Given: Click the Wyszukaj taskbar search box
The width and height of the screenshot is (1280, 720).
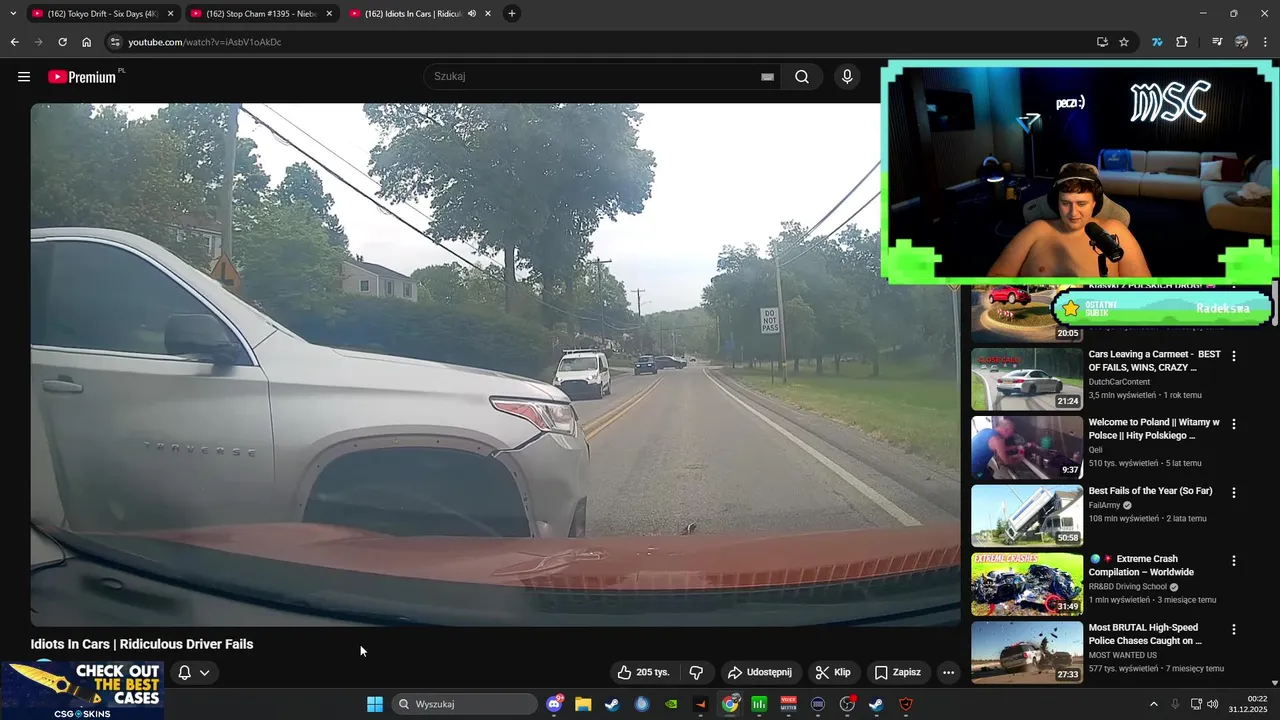Looking at the screenshot, I should click(464, 704).
